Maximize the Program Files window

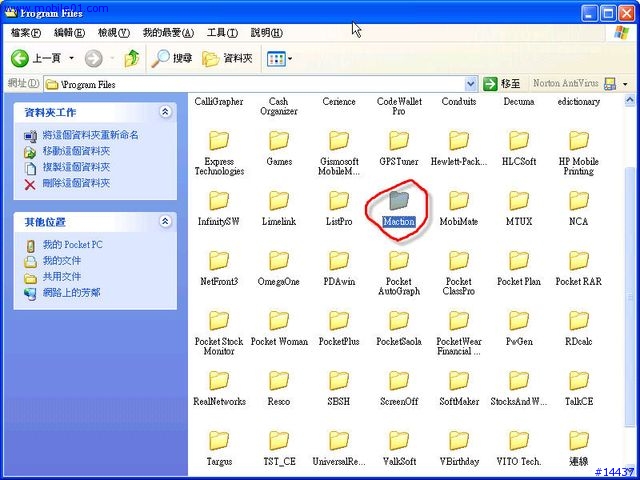pos(608,13)
